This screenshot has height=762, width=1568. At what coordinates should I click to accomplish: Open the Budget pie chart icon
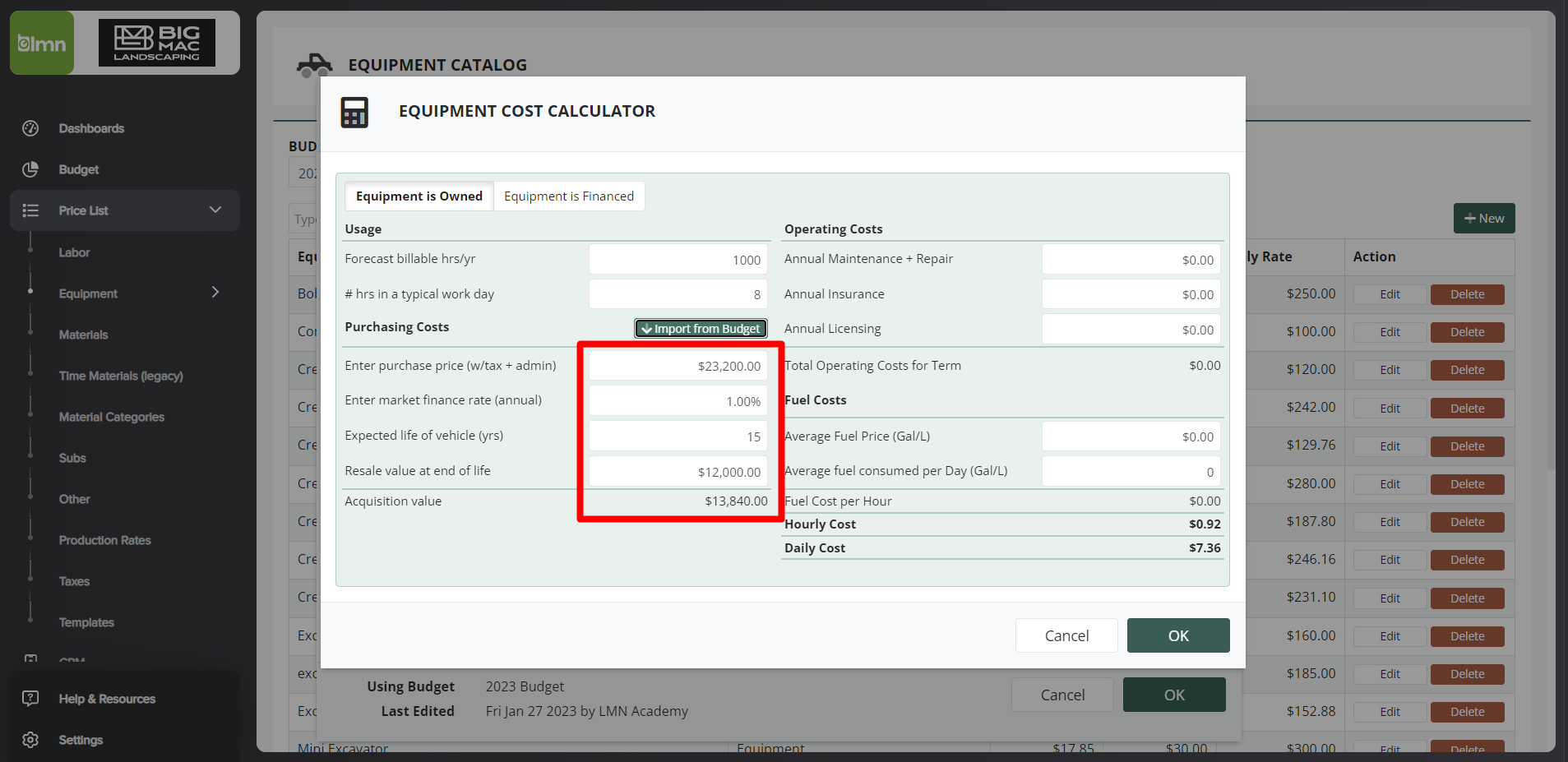[x=30, y=169]
